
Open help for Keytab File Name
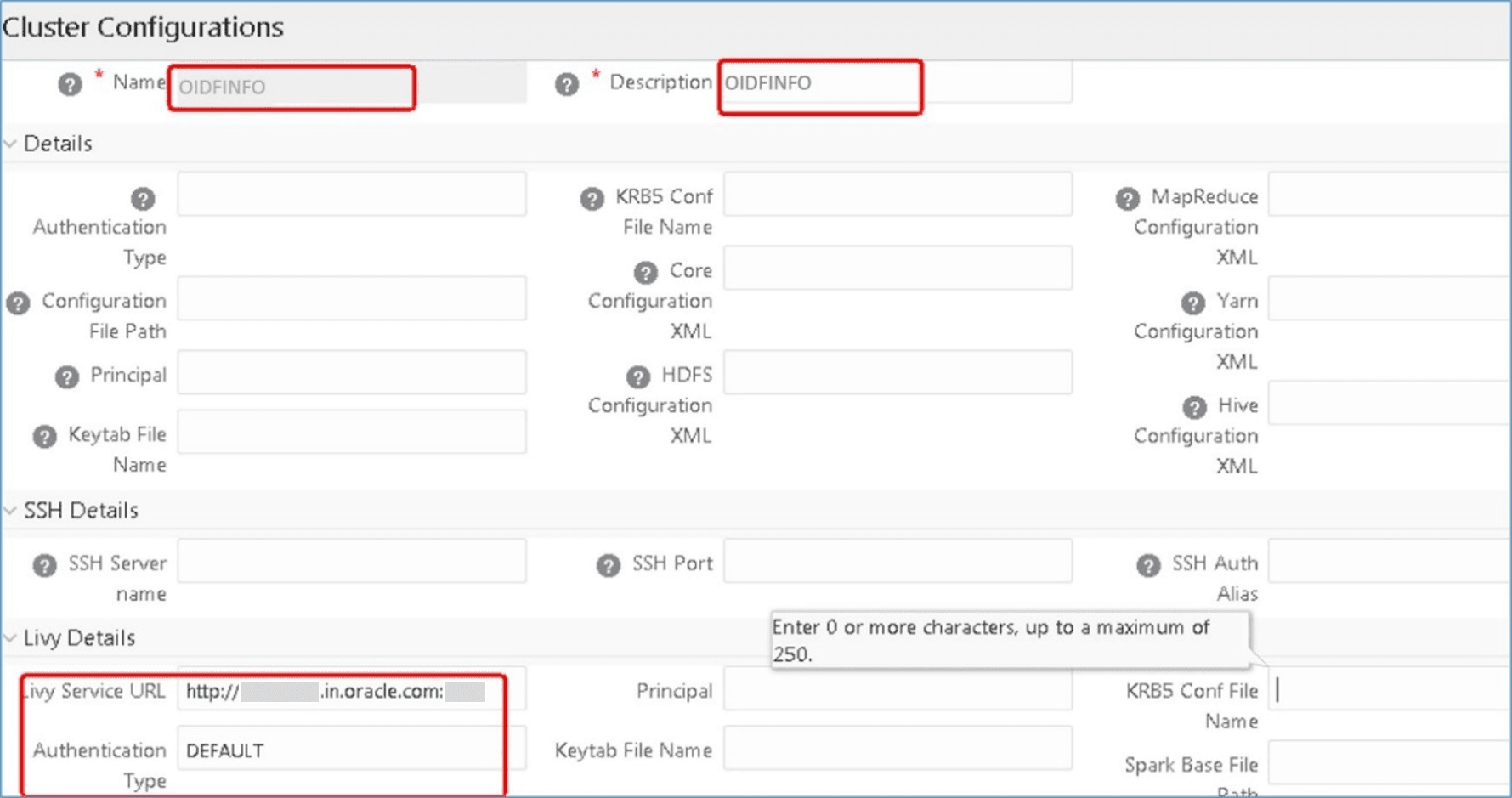[x=44, y=435]
